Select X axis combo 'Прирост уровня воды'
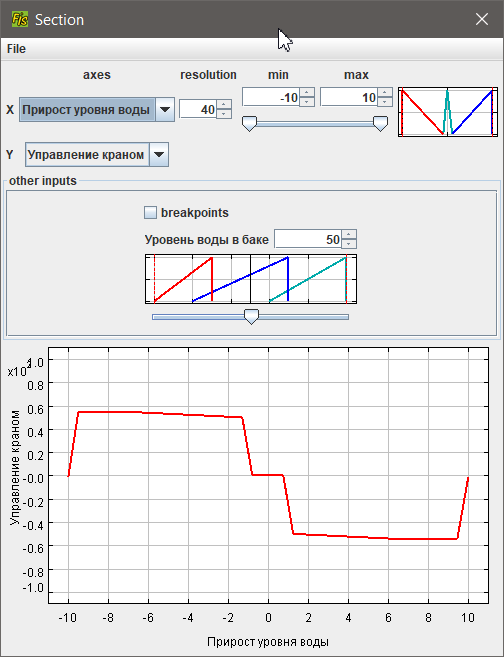 97,110
